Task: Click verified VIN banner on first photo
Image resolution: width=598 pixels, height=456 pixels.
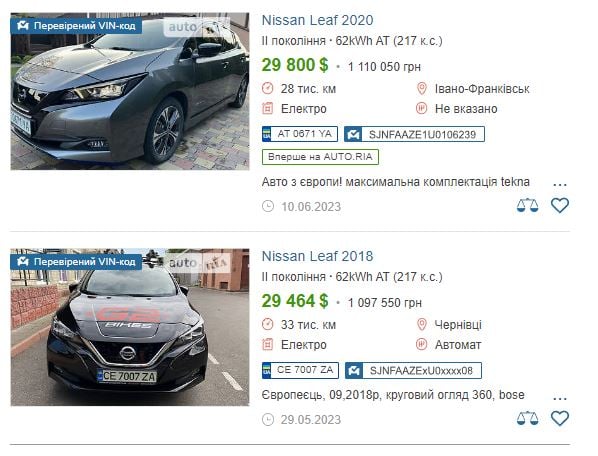Action: (x=76, y=26)
